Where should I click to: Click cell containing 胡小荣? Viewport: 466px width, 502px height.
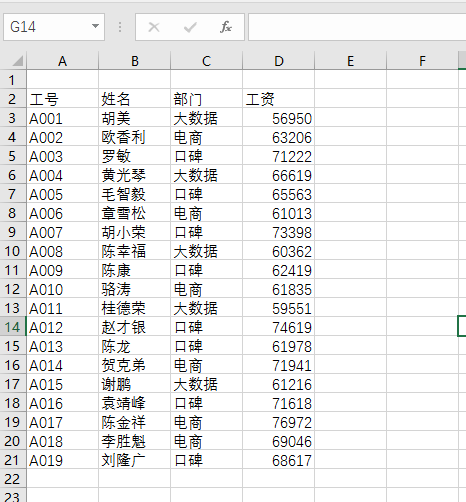coord(135,231)
